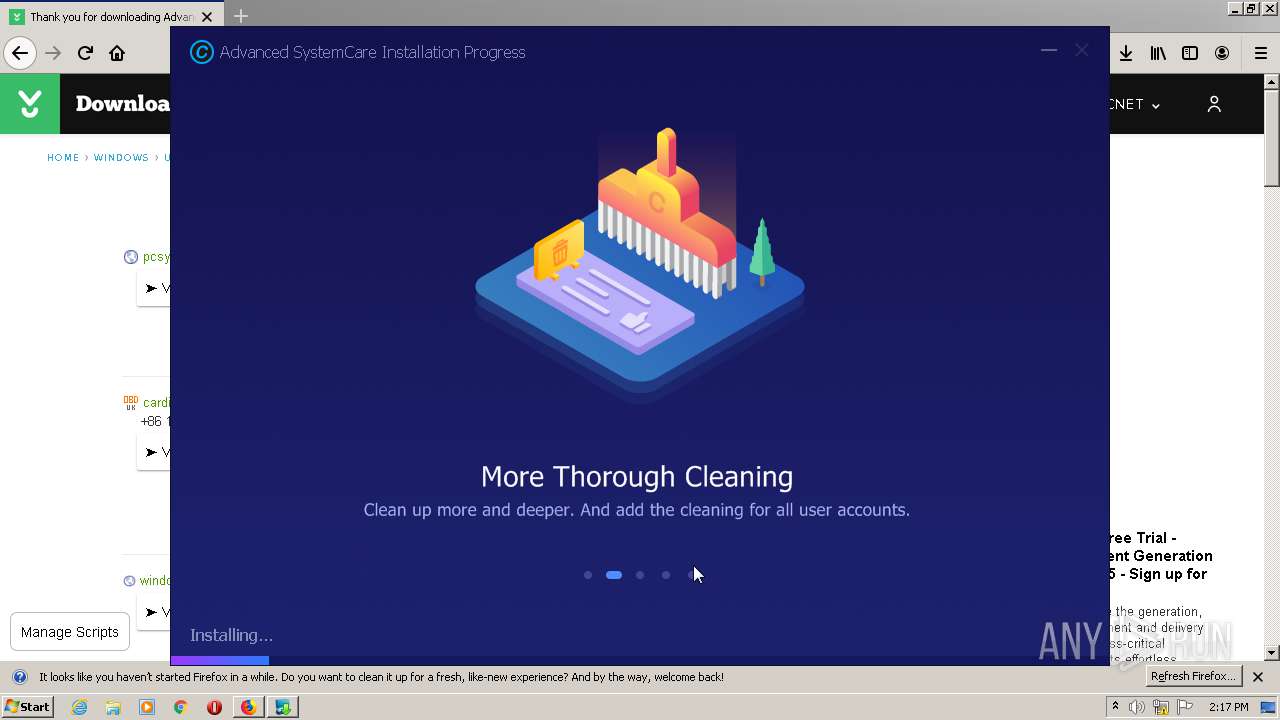Screen dimensions: 1280x720
Task: Close the 'Thank you for downloading' tab
Action: 209,17
